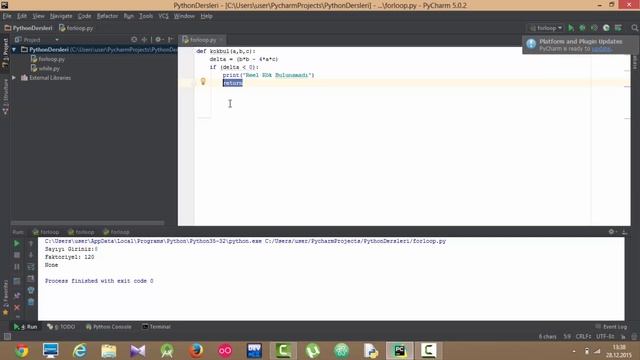Open the VCS menu
This screenshot has width=640, height=360.
(163, 16)
